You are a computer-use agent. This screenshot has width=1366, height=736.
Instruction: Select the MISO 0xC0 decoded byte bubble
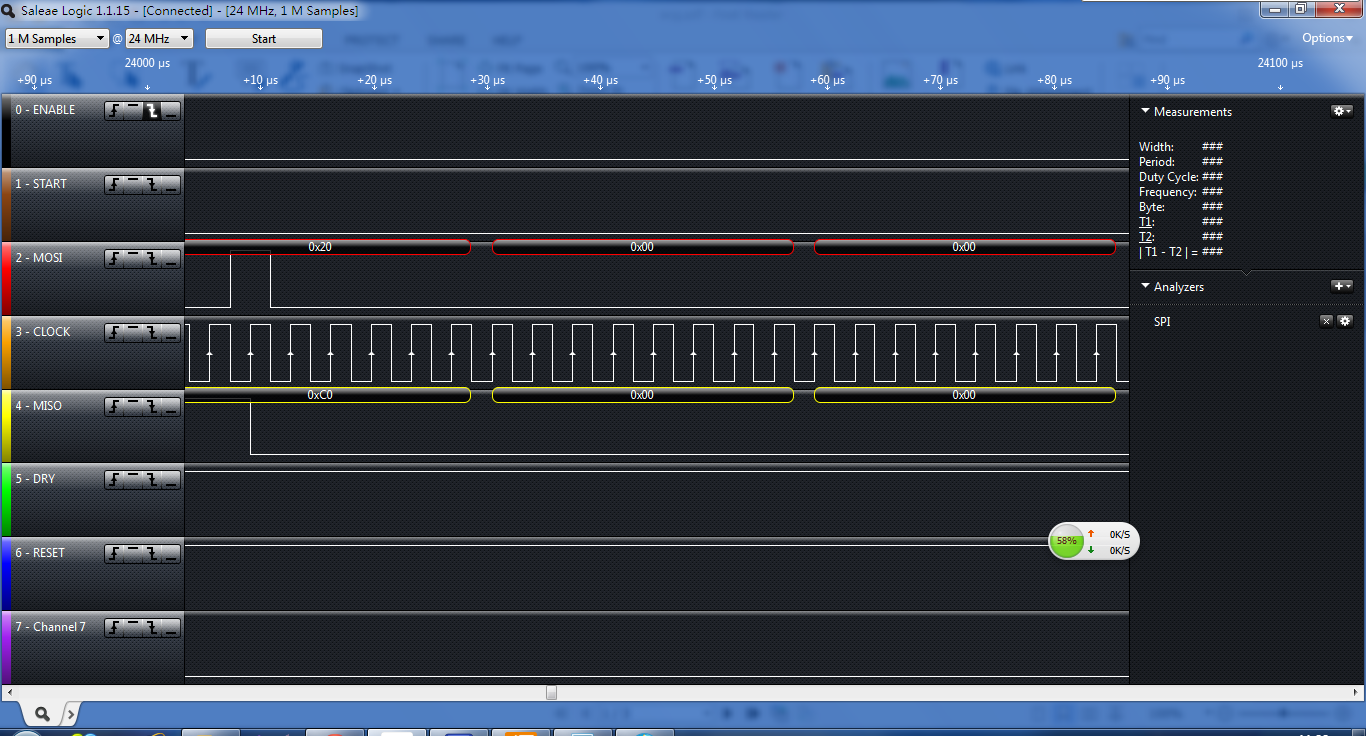coord(327,395)
